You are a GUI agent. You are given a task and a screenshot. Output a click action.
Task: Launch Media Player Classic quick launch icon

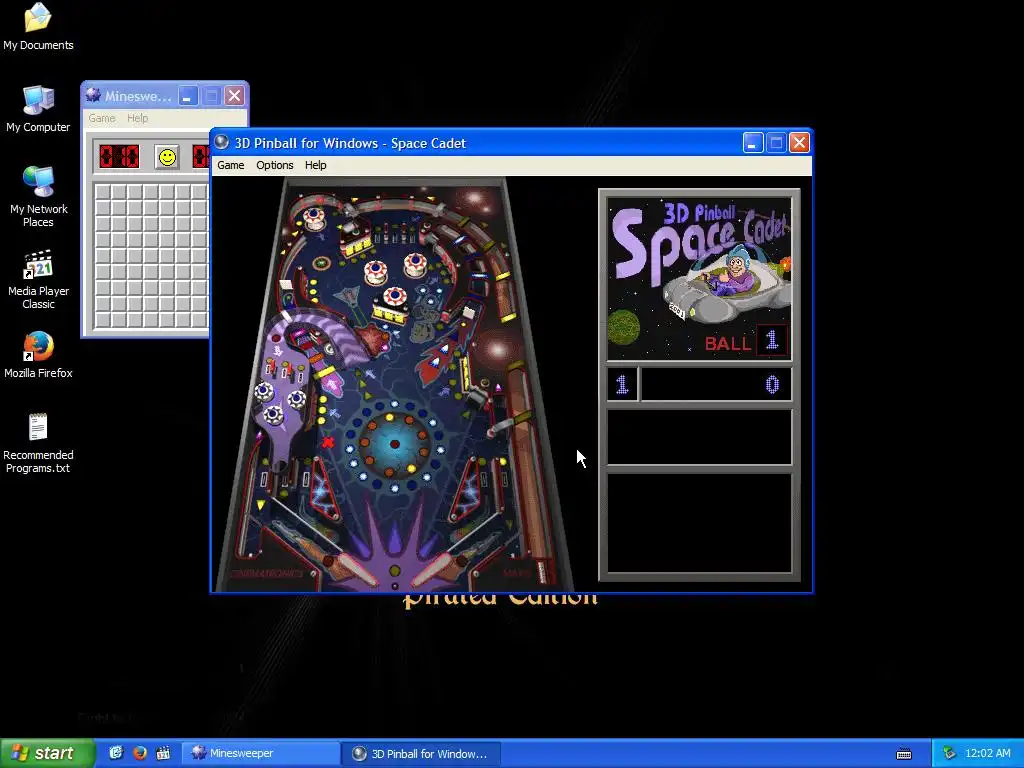click(163, 753)
